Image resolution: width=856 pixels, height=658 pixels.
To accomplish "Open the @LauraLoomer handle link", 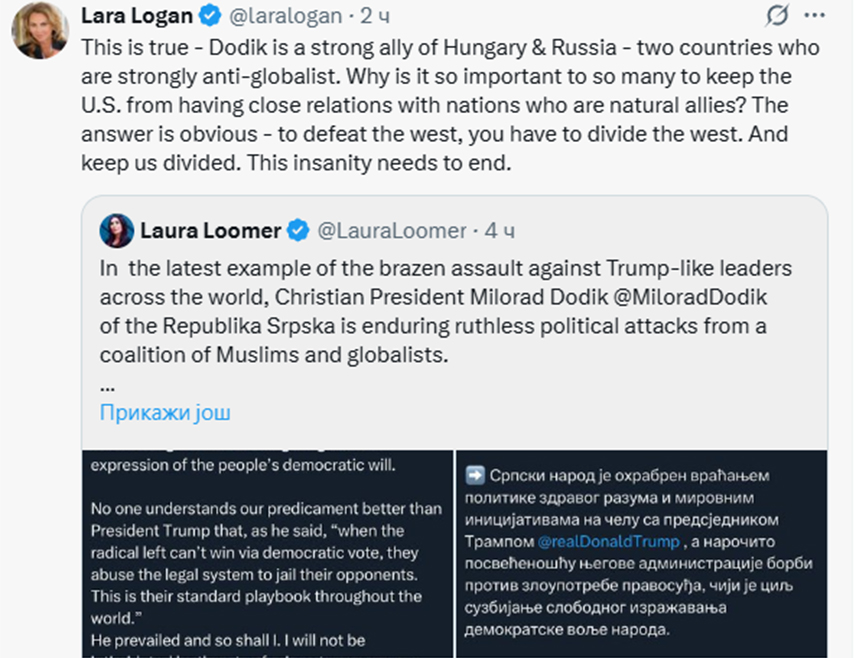I will (x=392, y=231).
